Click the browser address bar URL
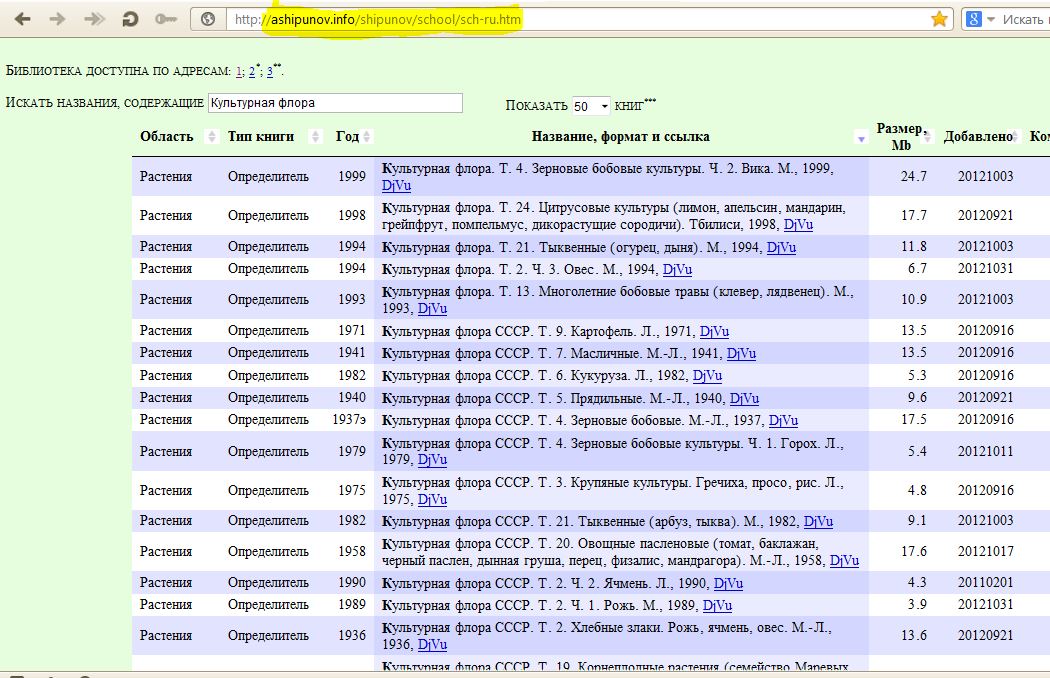 click(x=390, y=19)
